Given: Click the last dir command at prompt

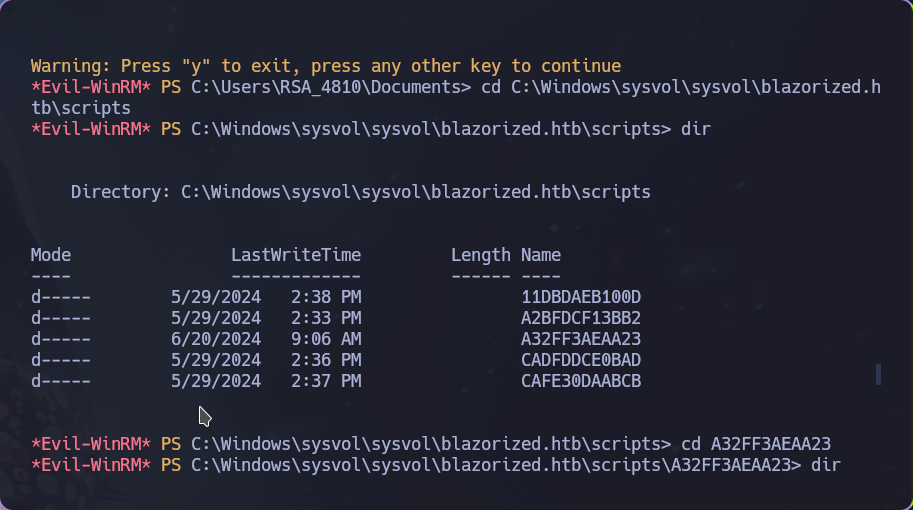Looking at the screenshot, I should (x=826, y=465).
